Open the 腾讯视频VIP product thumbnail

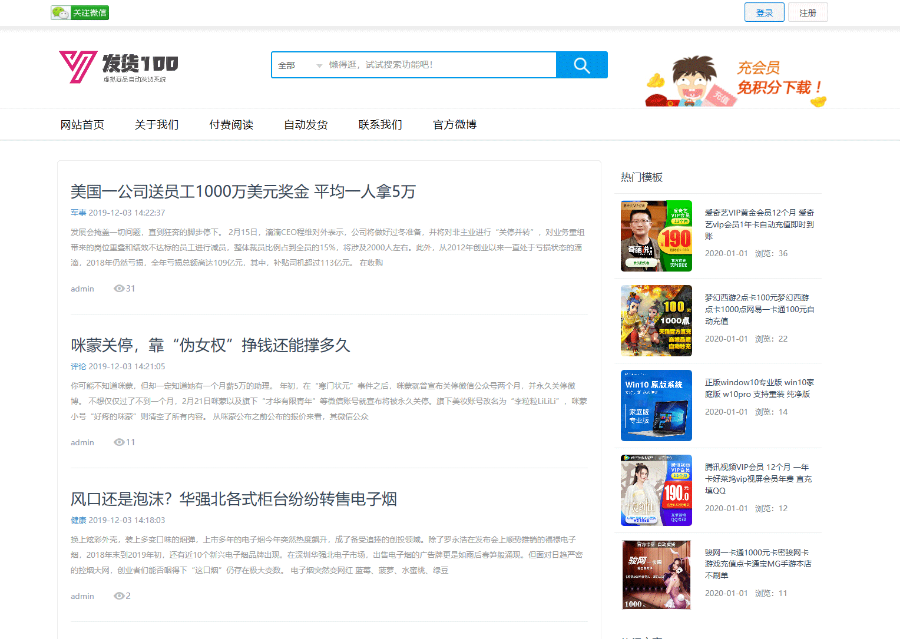pyautogui.click(x=656, y=490)
